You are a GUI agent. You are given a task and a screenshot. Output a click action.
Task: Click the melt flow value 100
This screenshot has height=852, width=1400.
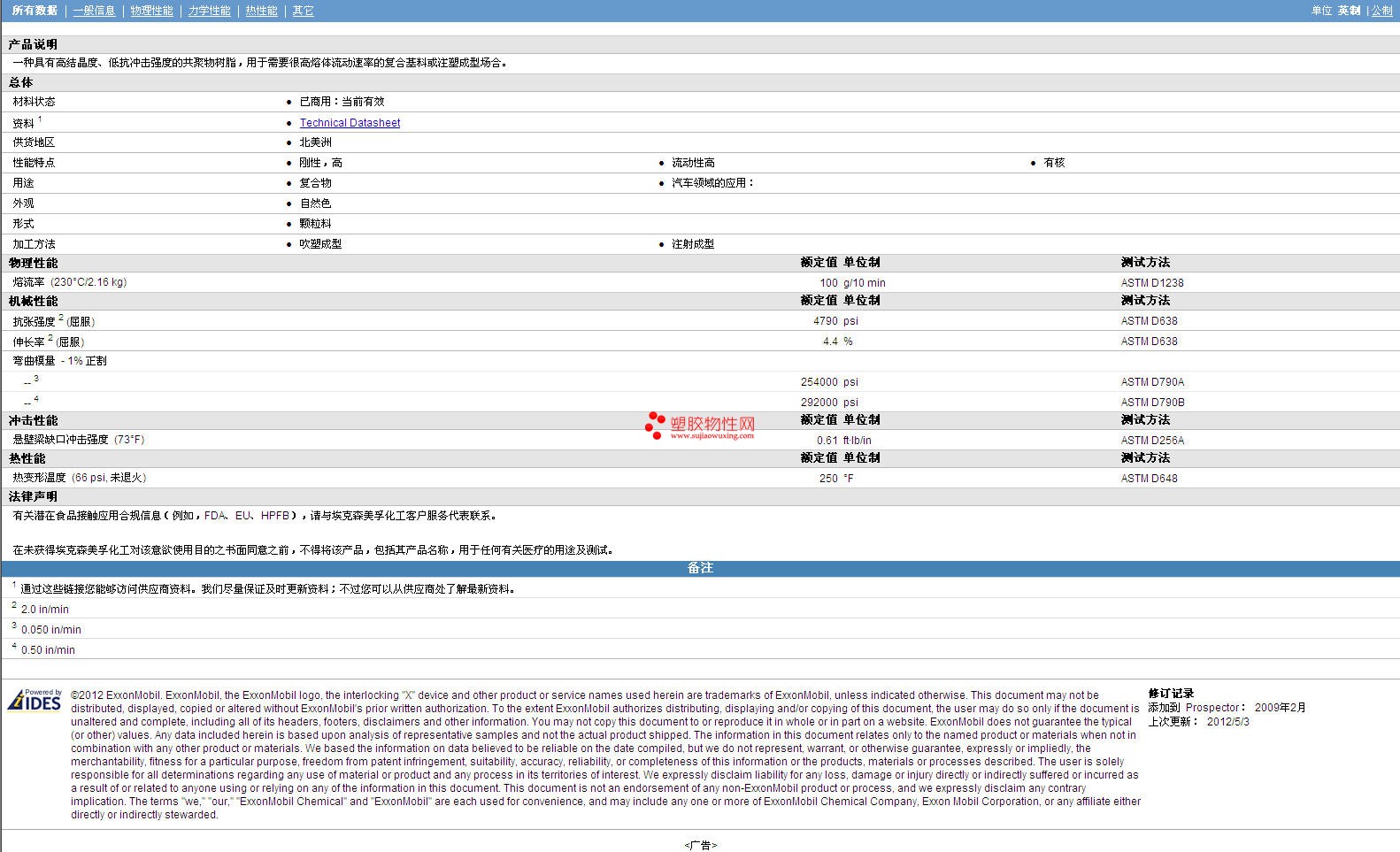828,283
